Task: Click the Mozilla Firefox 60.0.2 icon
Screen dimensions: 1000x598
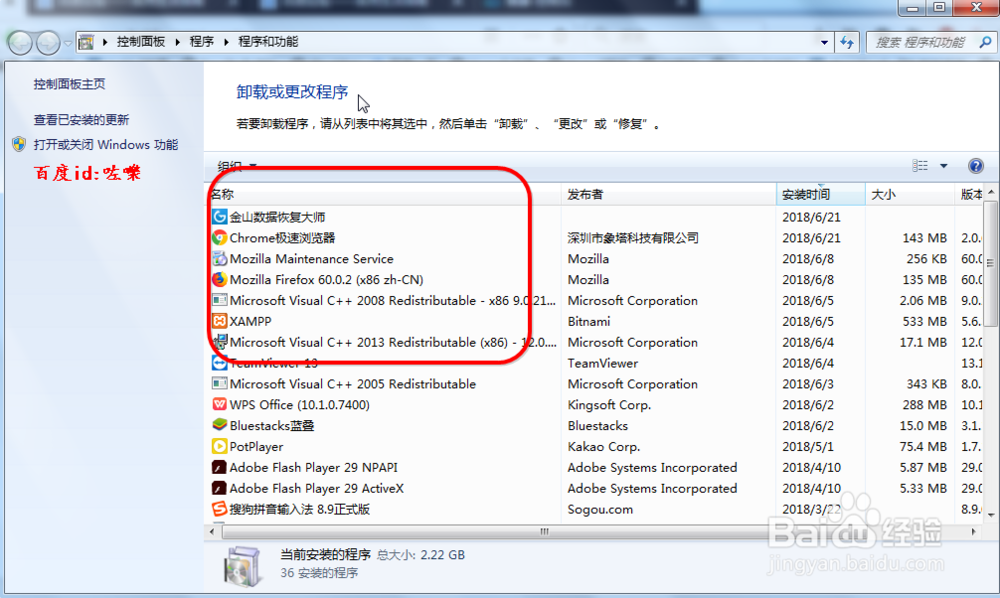Action: (x=219, y=279)
